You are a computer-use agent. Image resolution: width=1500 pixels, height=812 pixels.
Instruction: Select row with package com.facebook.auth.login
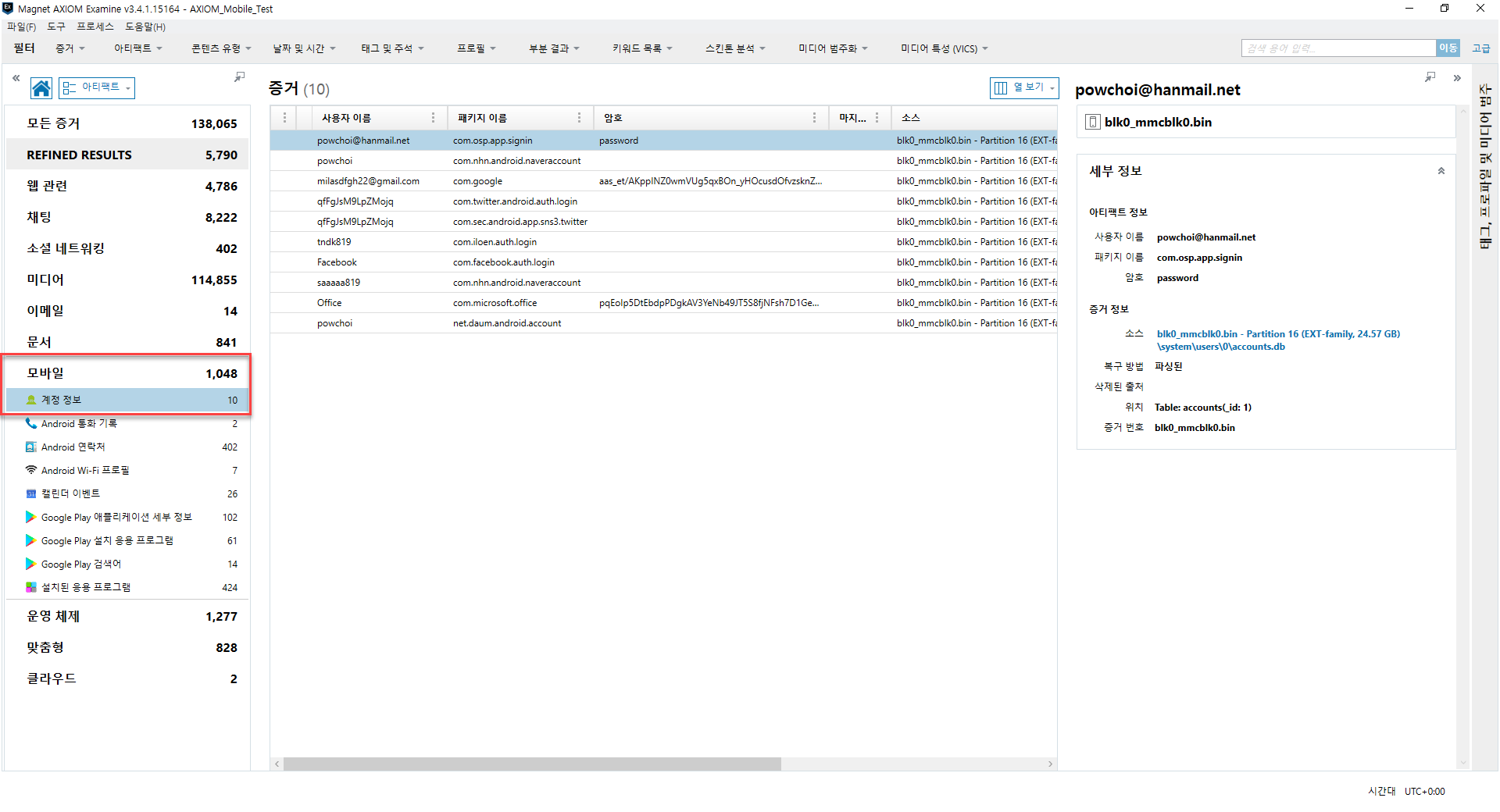pyautogui.click(x=663, y=262)
